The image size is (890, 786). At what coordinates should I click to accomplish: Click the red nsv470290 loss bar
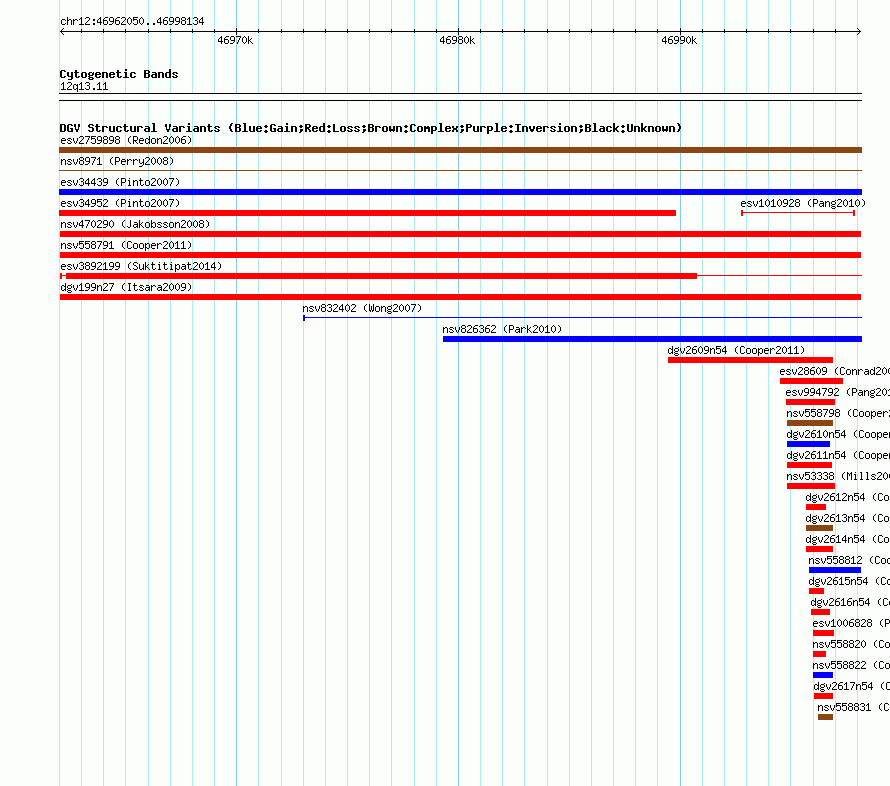tap(460, 234)
